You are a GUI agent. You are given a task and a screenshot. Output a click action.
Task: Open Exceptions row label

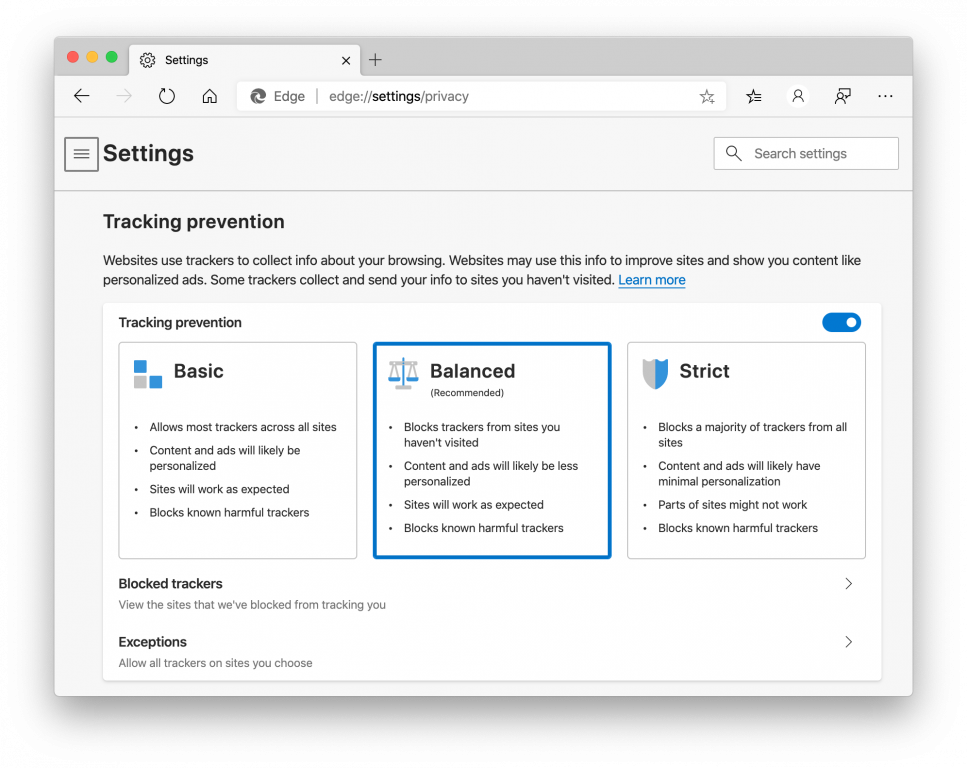(x=152, y=642)
